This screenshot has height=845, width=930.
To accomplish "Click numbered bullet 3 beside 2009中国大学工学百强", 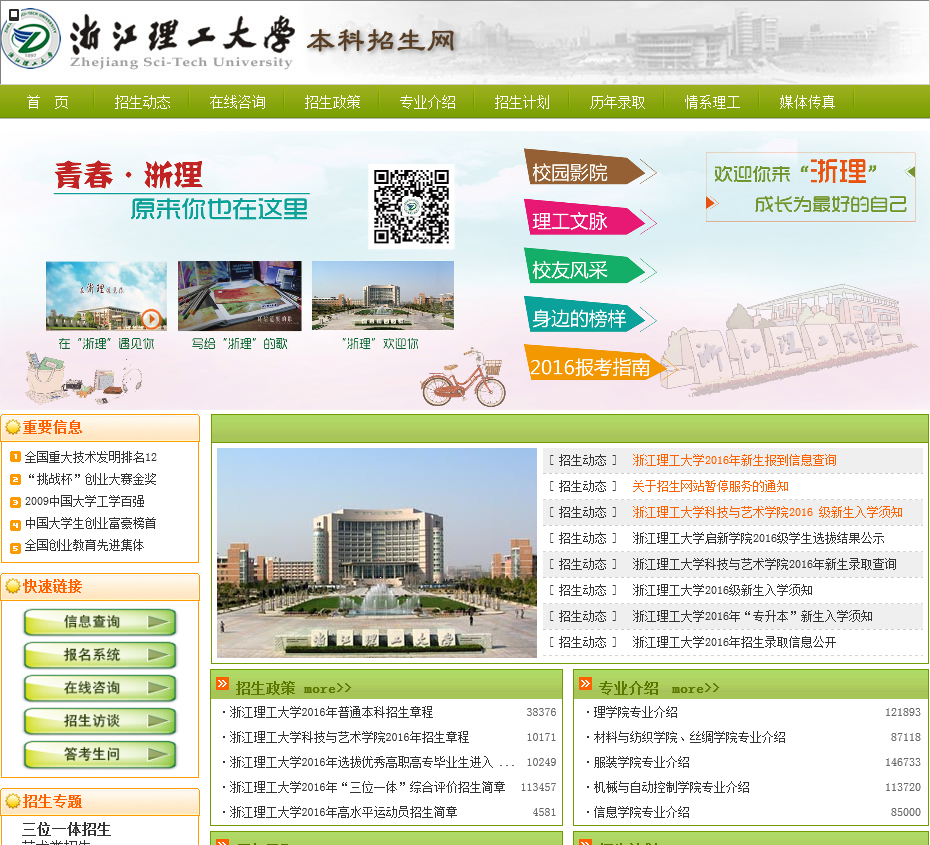I will [15, 502].
